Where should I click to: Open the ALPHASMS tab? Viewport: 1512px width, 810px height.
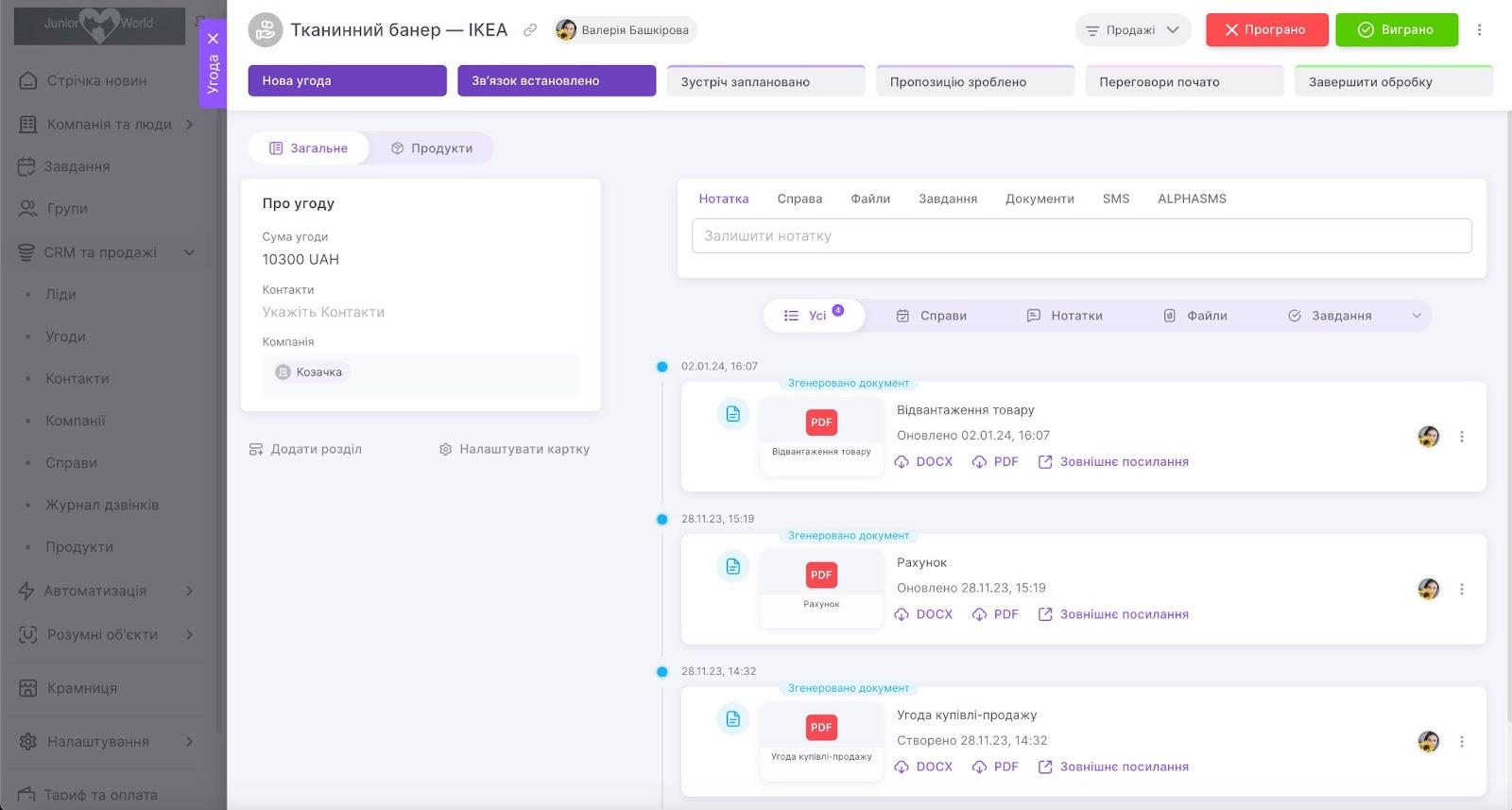pyautogui.click(x=1192, y=198)
